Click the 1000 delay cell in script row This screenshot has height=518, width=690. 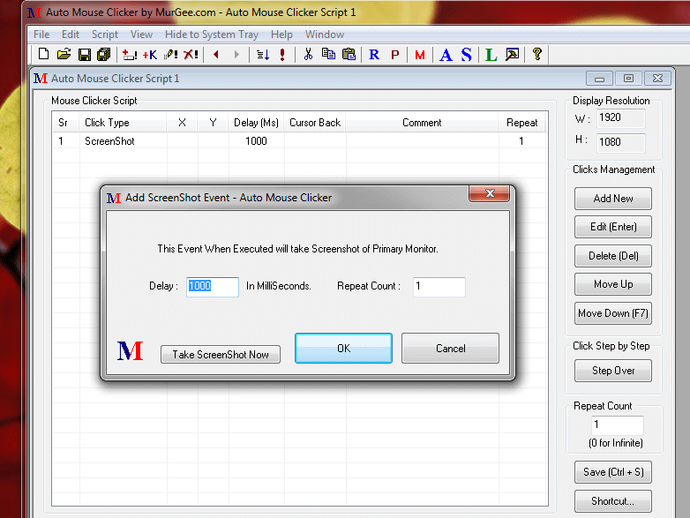coord(256,141)
